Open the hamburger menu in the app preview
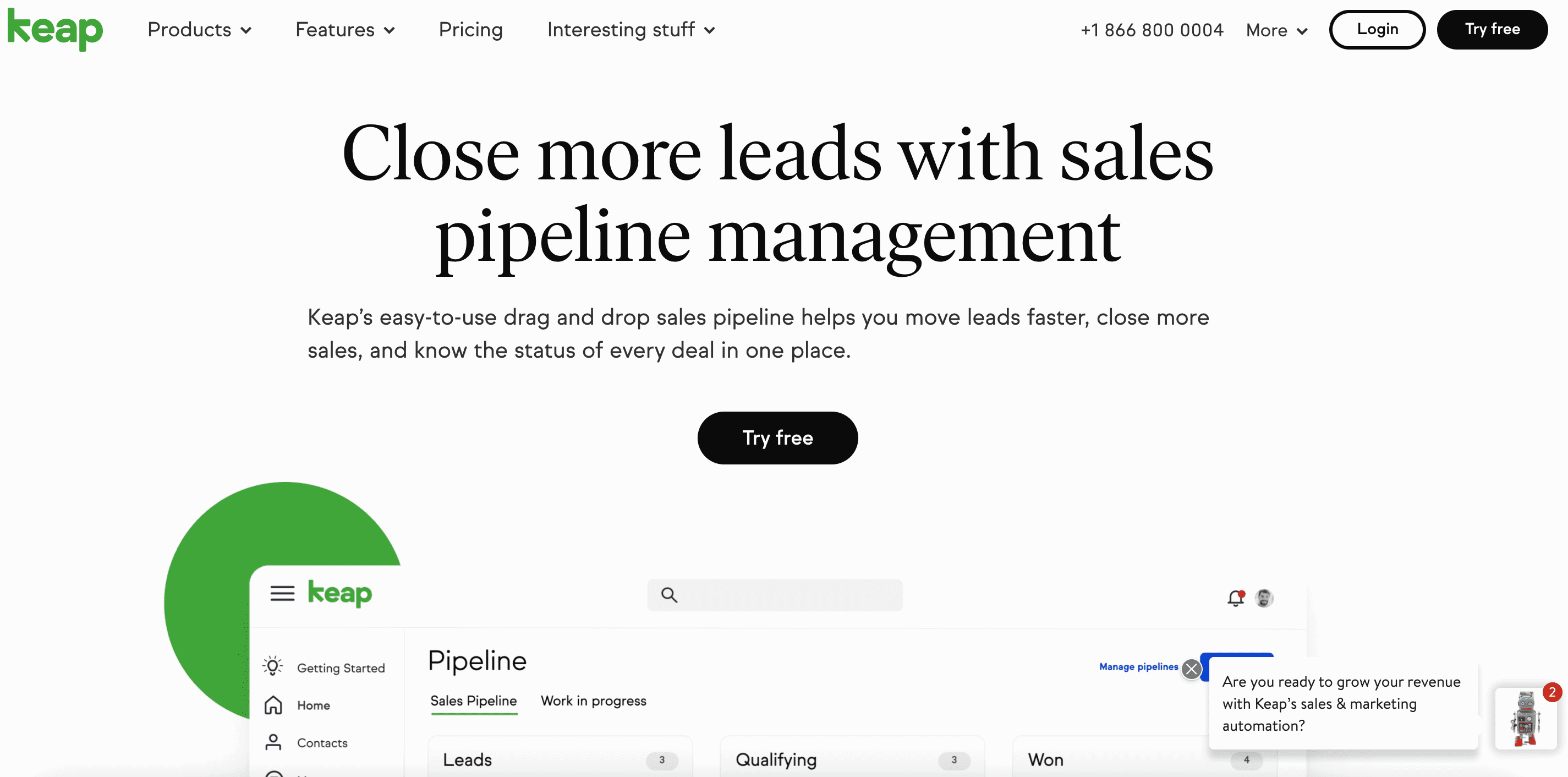 point(282,593)
